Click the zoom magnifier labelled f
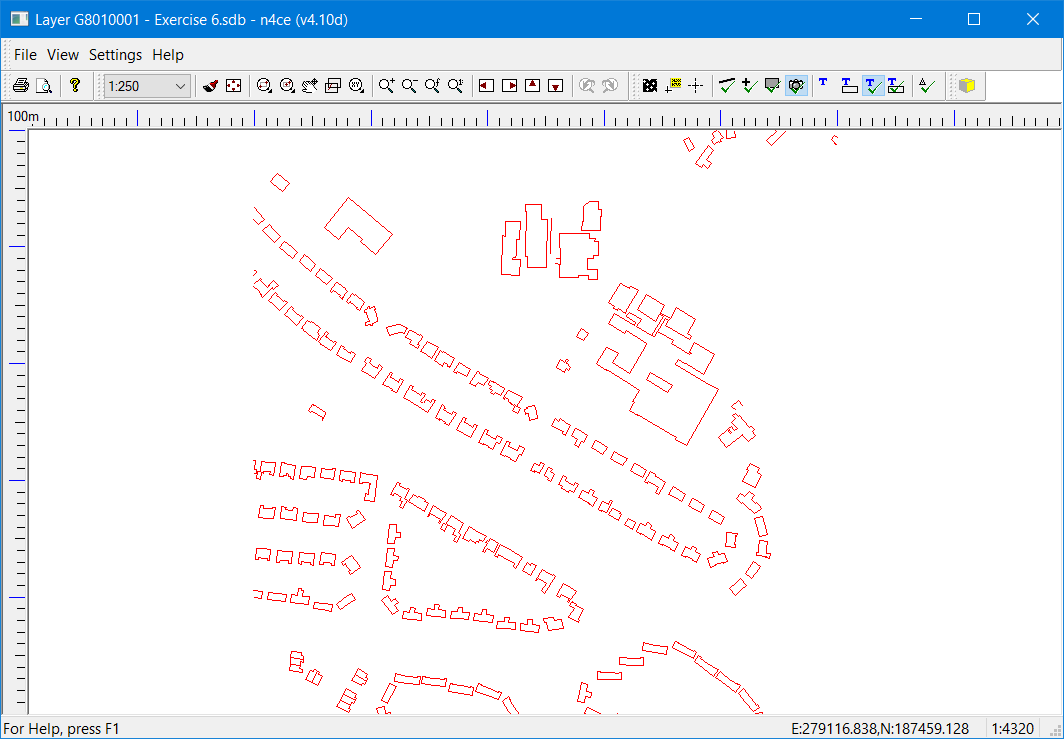The width and height of the screenshot is (1064, 739). pos(432,86)
